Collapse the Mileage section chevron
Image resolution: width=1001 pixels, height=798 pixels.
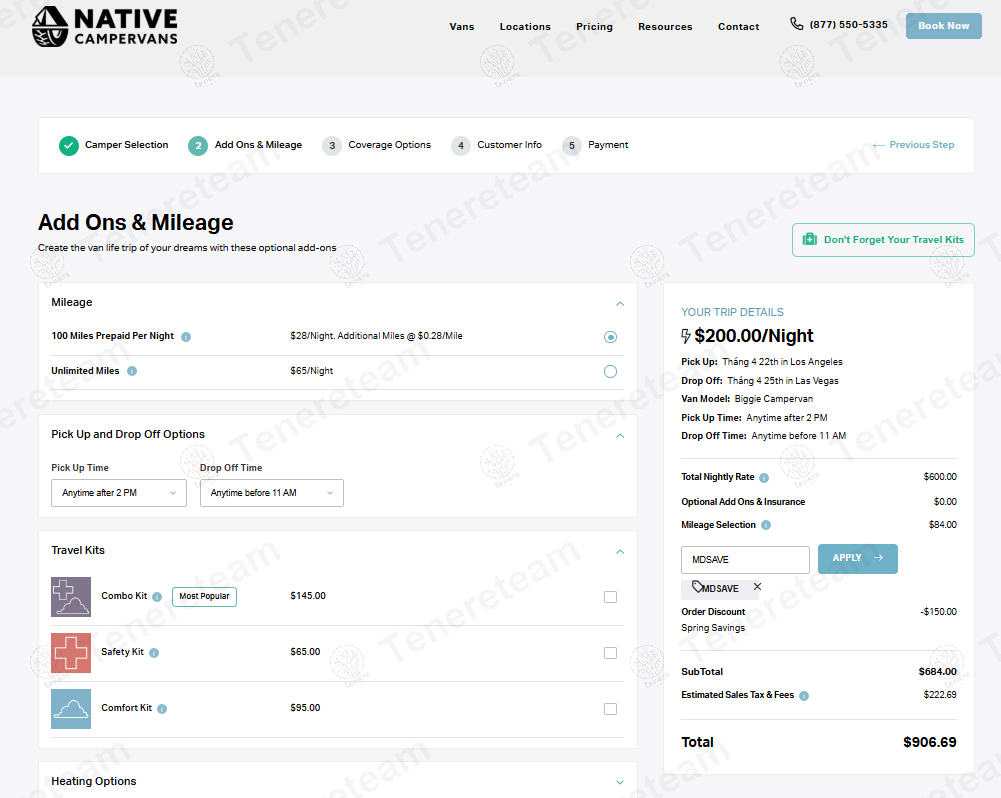tap(620, 304)
